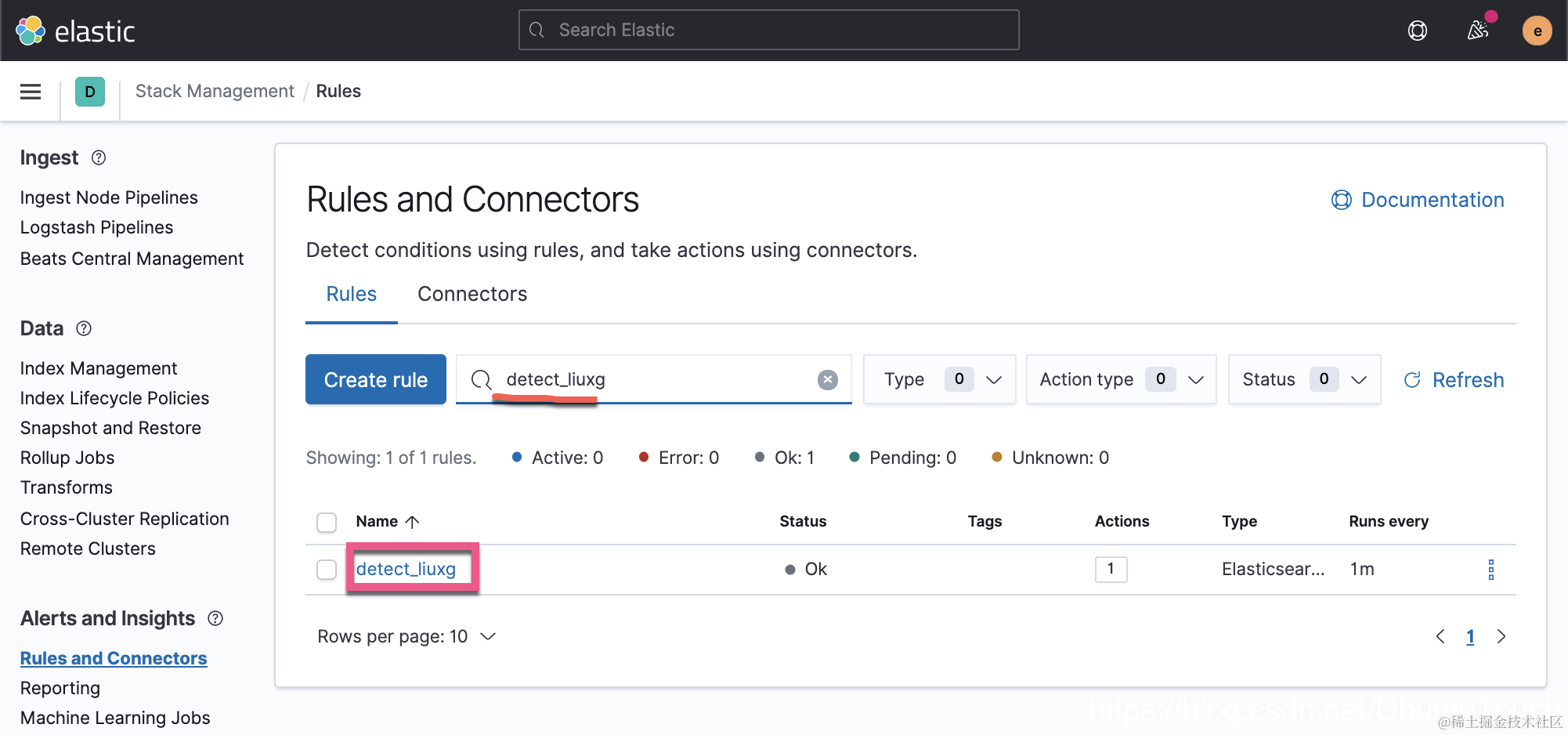Click the Active: 0 status count

558,458
